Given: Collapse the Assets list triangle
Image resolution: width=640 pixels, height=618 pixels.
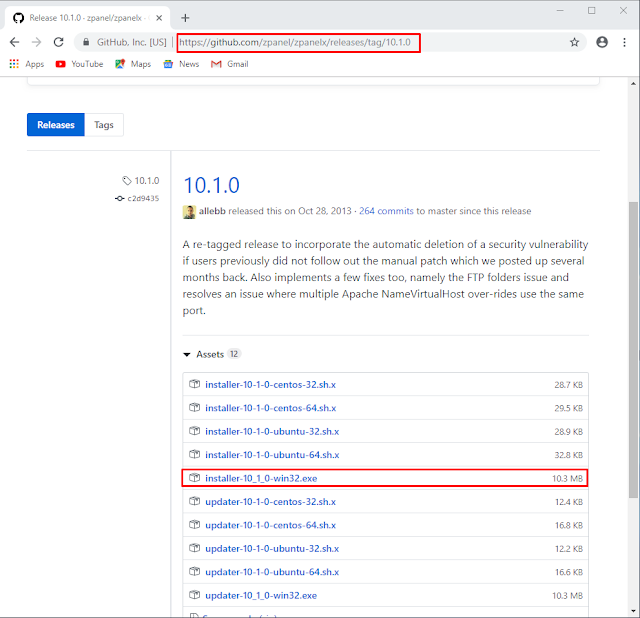Looking at the screenshot, I should coord(187,354).
